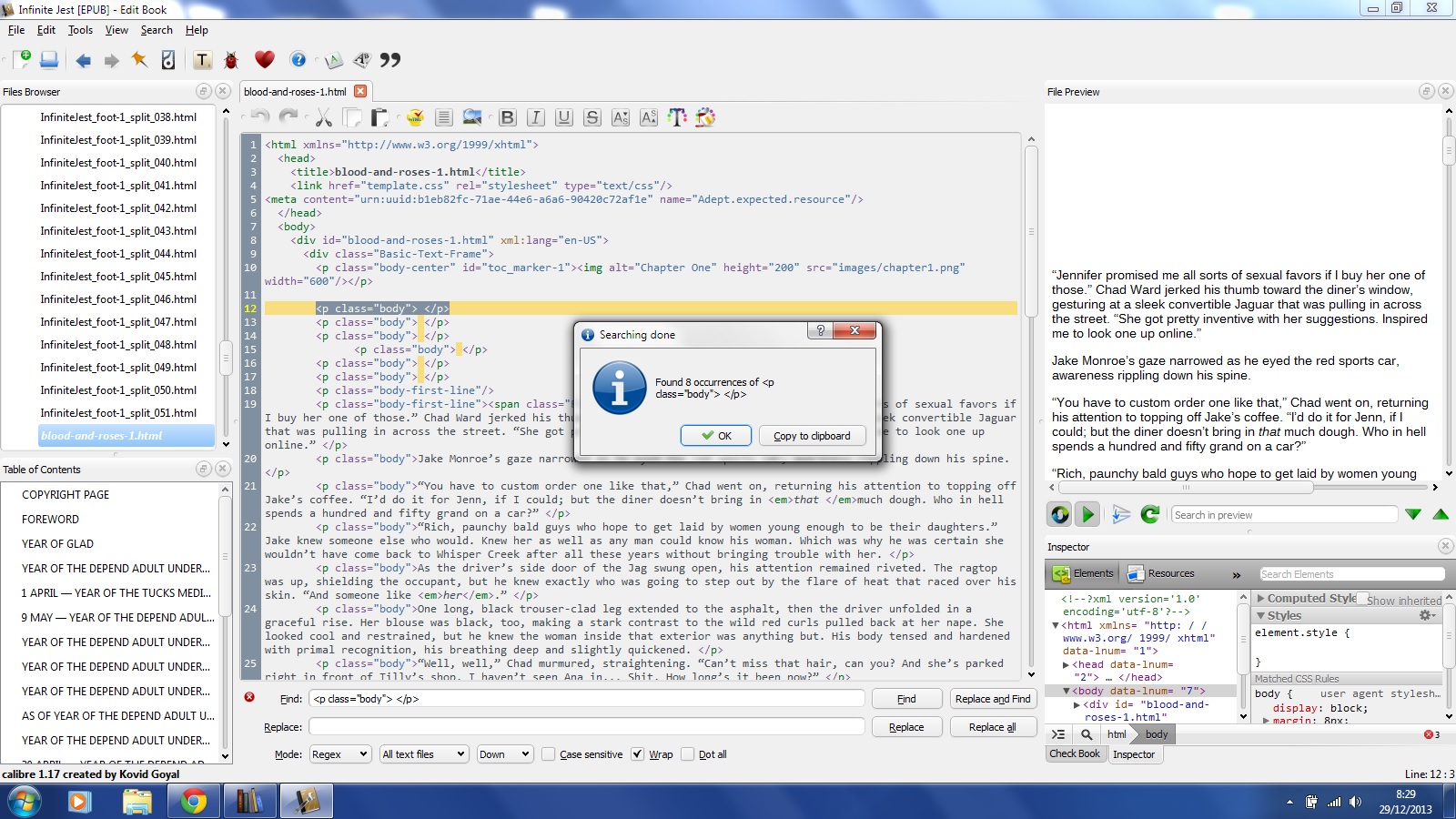This screenshot has height=819, width=1456.
Task: Open the Inspector toolbar overflow chevron
Action: pos(1237,574)
